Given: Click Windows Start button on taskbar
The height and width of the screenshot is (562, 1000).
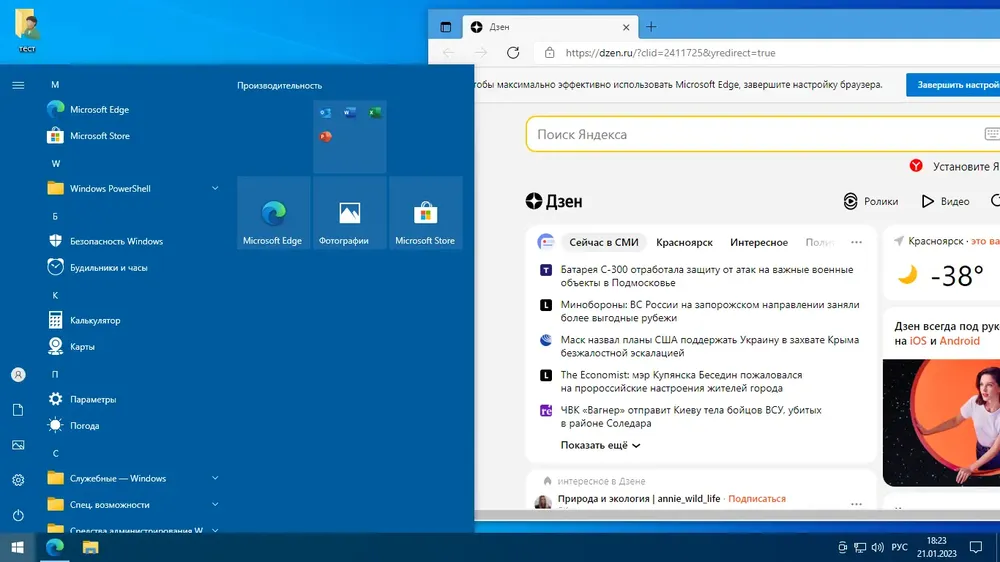Looking at the screenshot, I should coord(18,547).
